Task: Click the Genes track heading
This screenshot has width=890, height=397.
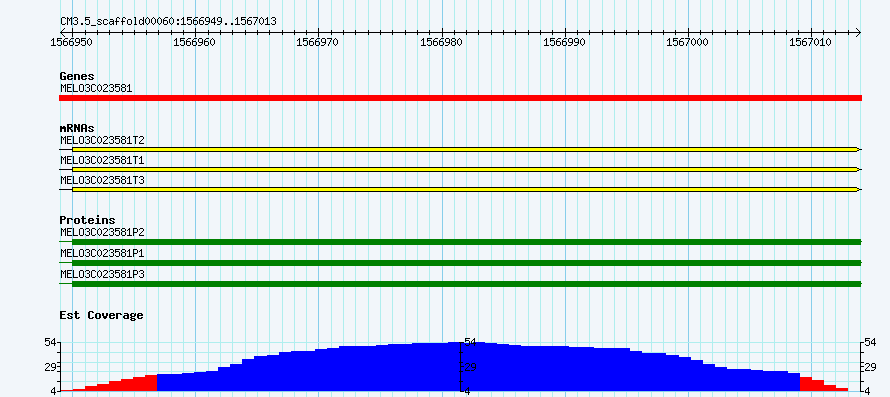Action: [77, 76]
